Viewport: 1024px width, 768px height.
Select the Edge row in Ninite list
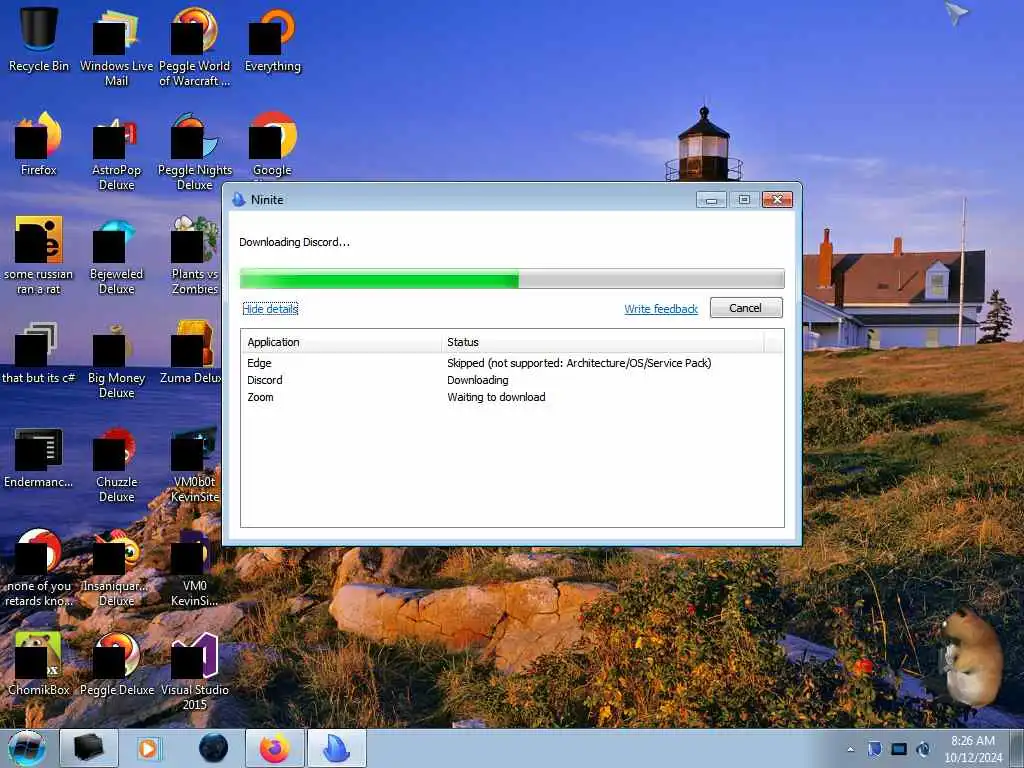pos(512,363)
